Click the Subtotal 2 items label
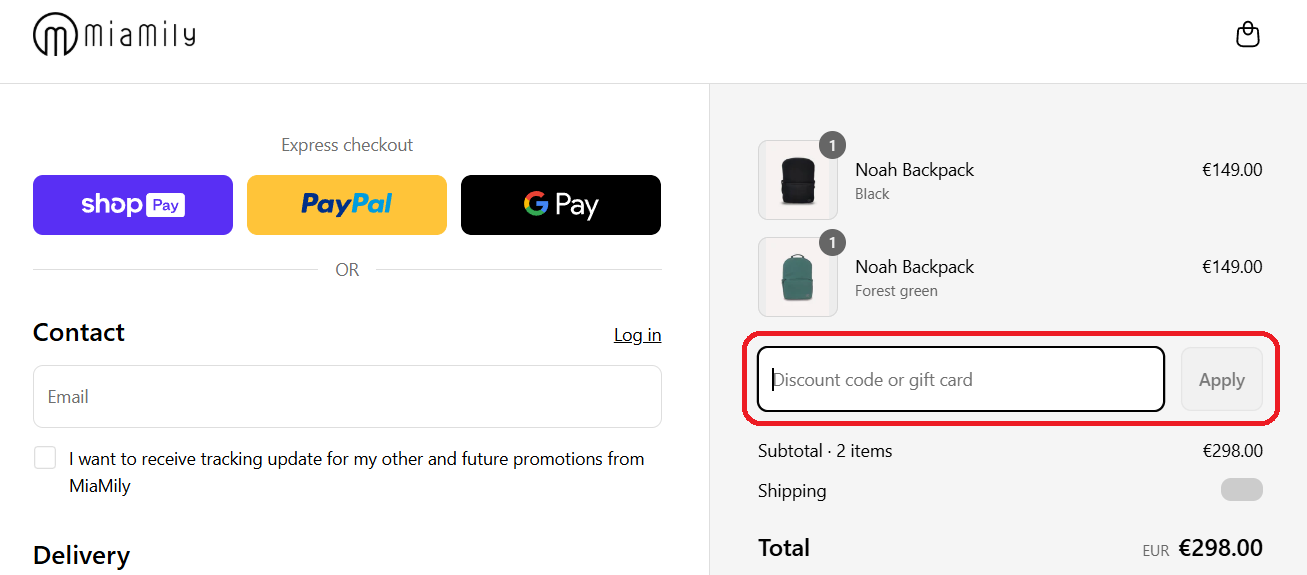Image resolution: width=1307 pixels, height=575 pixels. coord(825,451)
